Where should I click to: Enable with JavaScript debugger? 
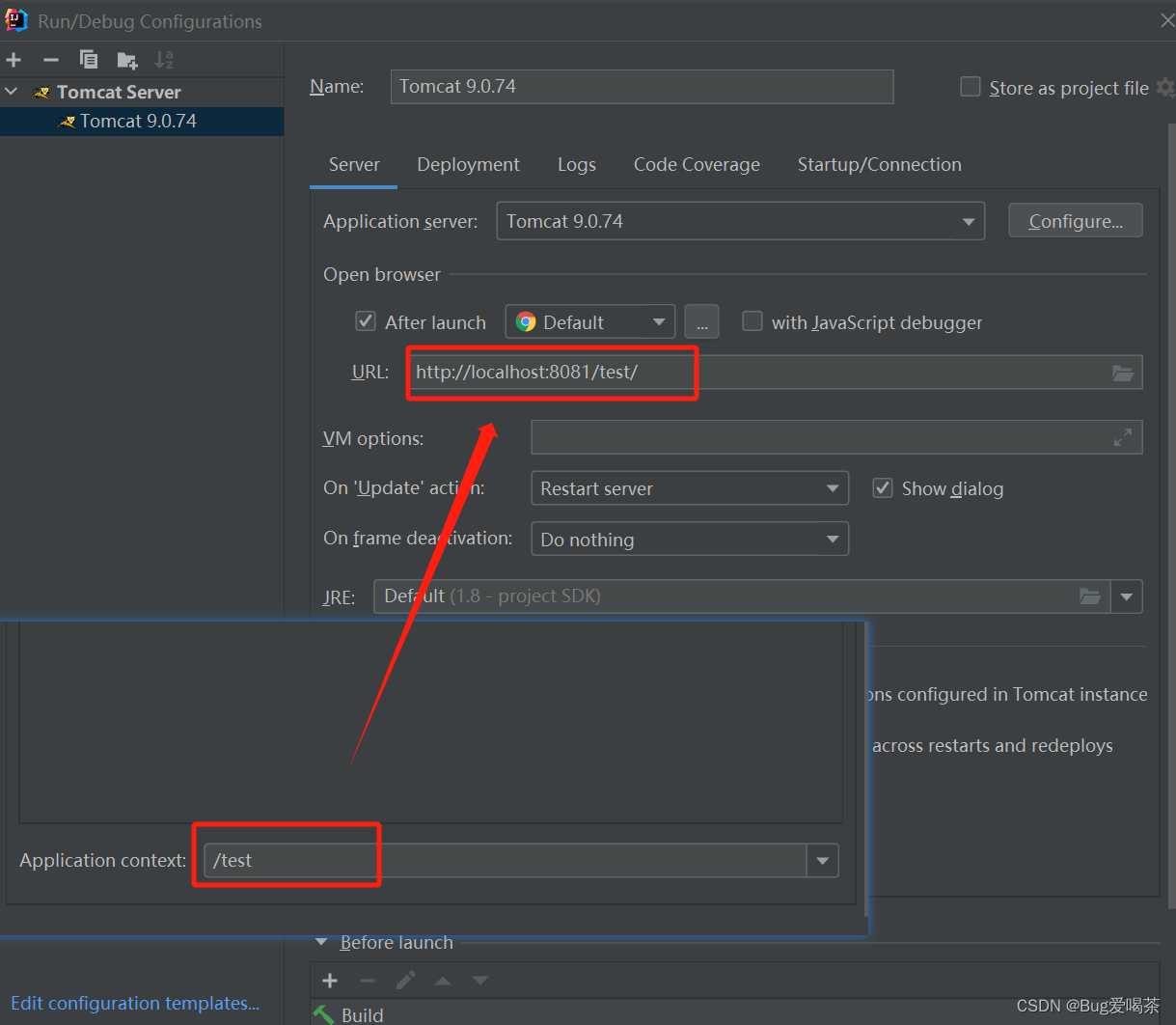(x=752, y=321)
